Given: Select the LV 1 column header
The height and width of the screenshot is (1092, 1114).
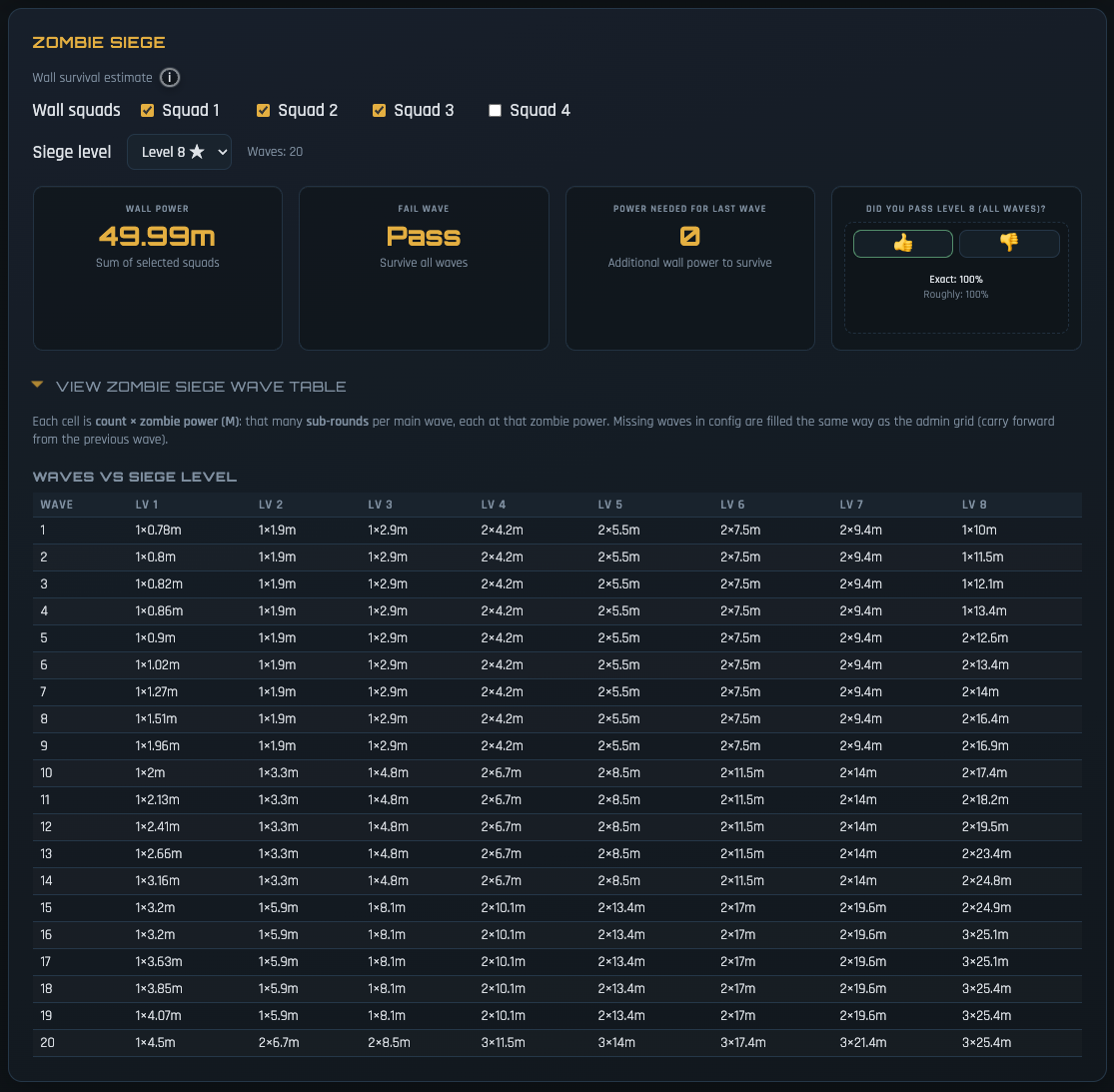Looking at the screenshot, I should click(x=147, y=505).
